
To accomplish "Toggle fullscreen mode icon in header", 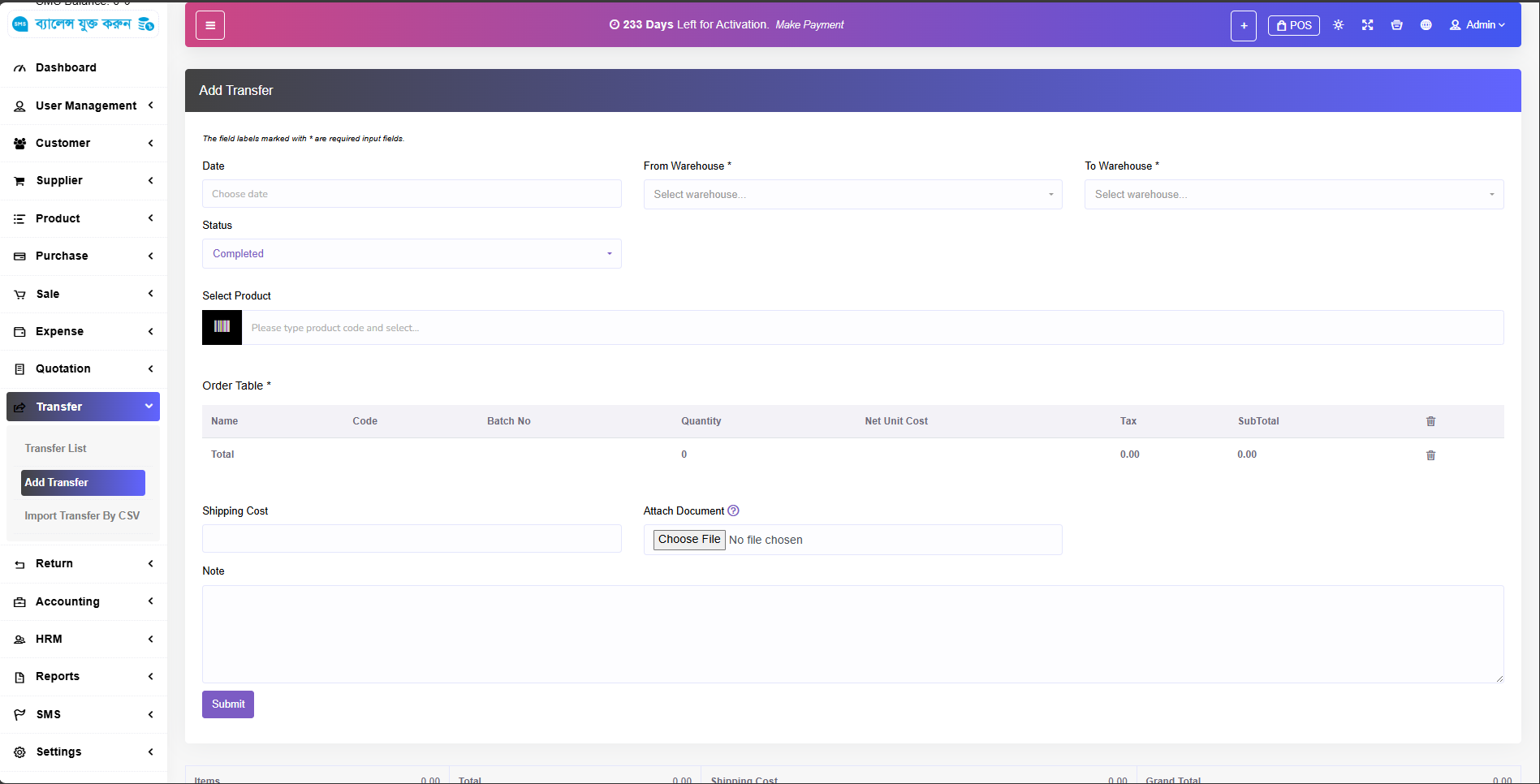I will tap(1367, 25).
